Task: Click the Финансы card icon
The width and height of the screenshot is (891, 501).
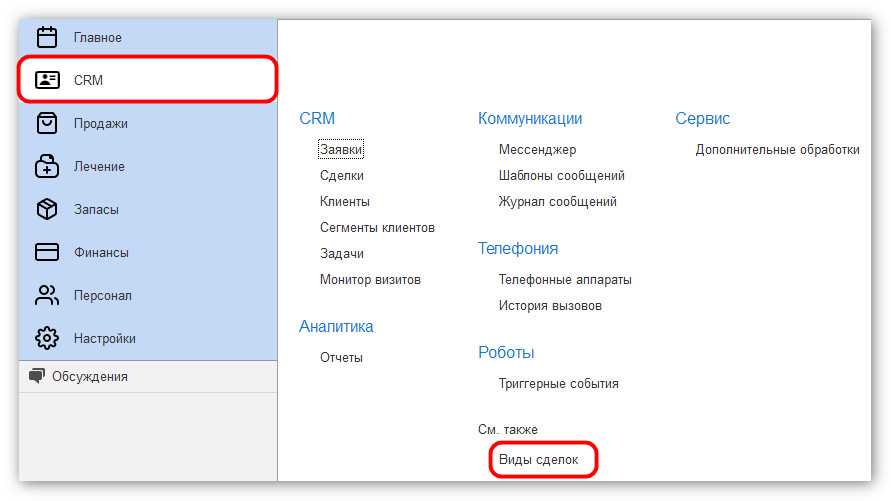Action: pos(47,252)
